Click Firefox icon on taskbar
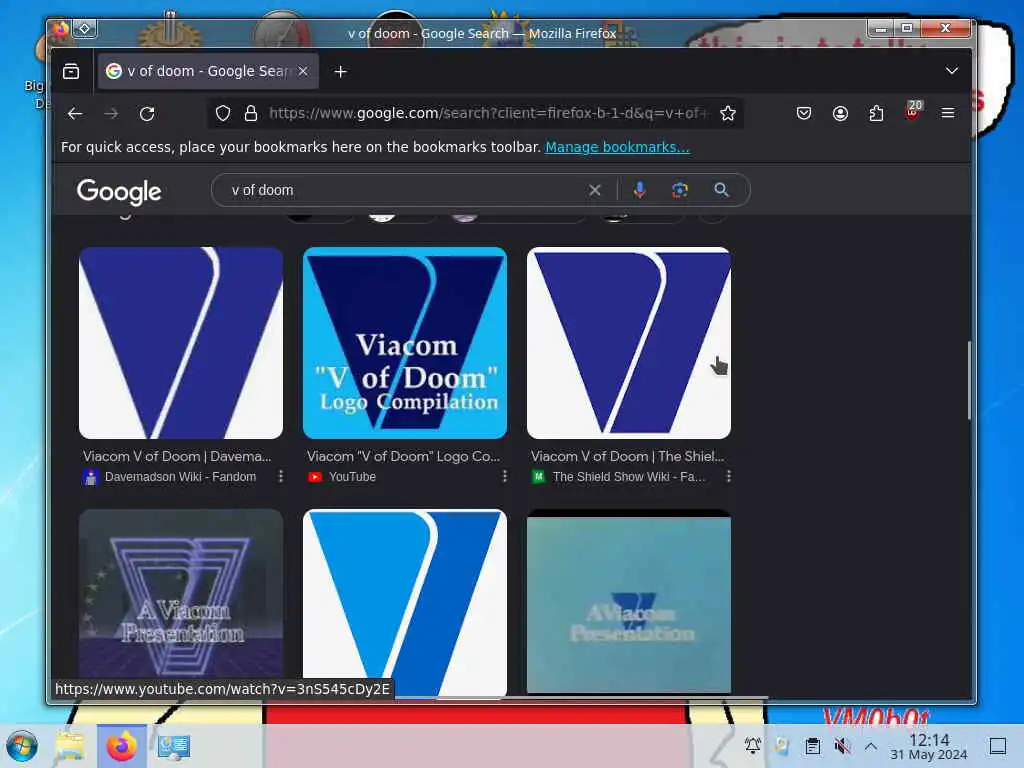The width and height of the screenshot is (1024, 768). (121, 746)
